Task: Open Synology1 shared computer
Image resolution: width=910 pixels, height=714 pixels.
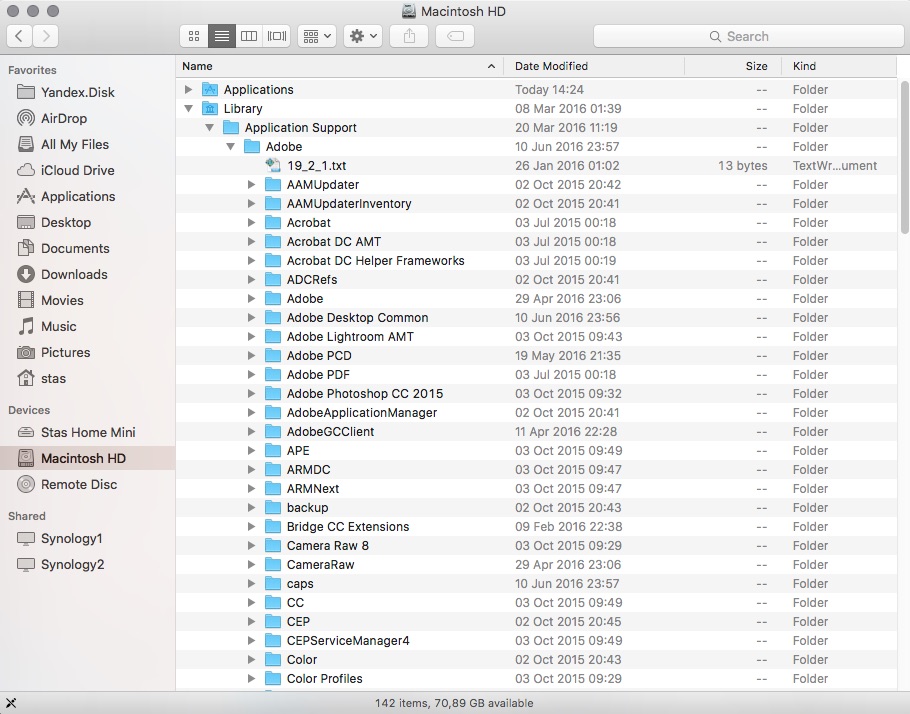Action: [x=88, y=539]
